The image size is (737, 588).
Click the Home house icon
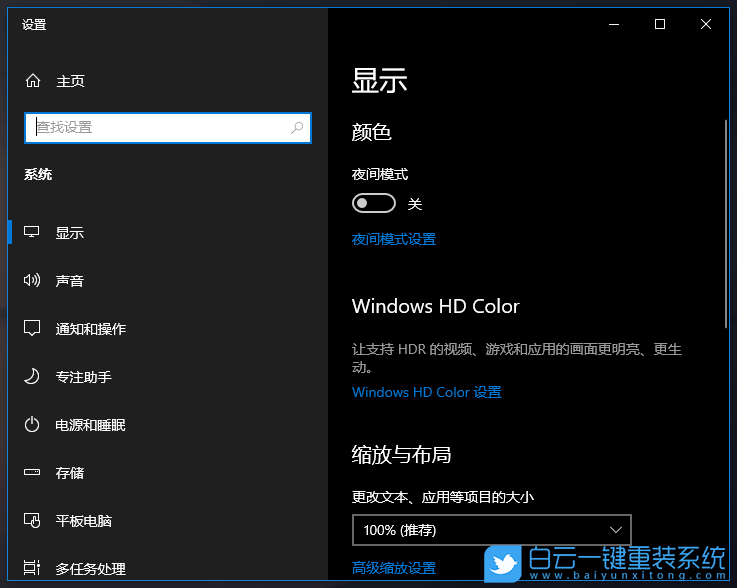pos(33,81)
